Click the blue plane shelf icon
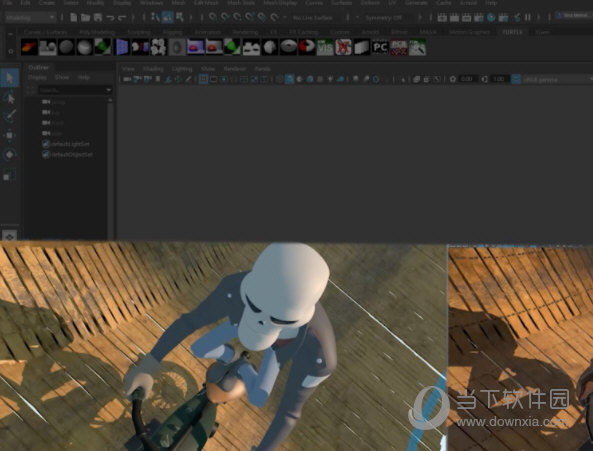 pyautogui.click(x=121, y=47)
